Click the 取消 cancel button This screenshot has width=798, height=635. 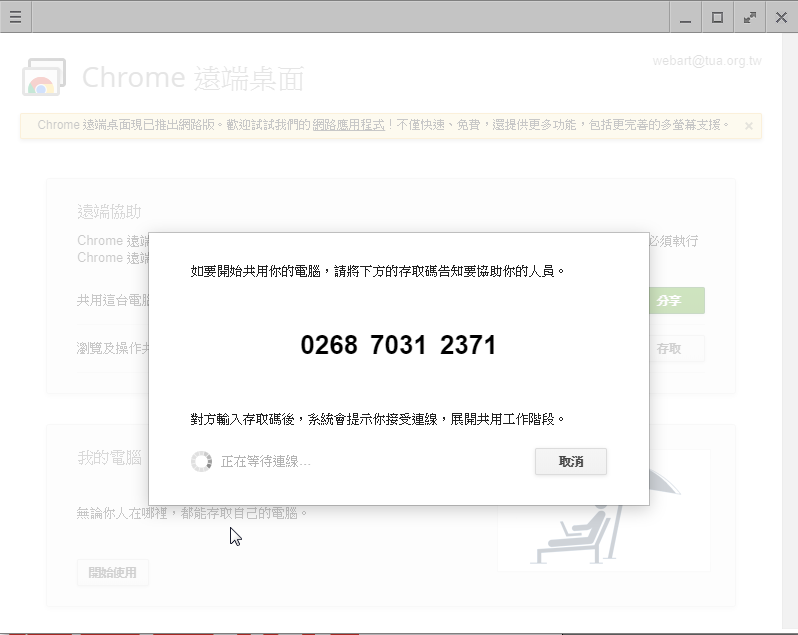click(x=571, y=461)
